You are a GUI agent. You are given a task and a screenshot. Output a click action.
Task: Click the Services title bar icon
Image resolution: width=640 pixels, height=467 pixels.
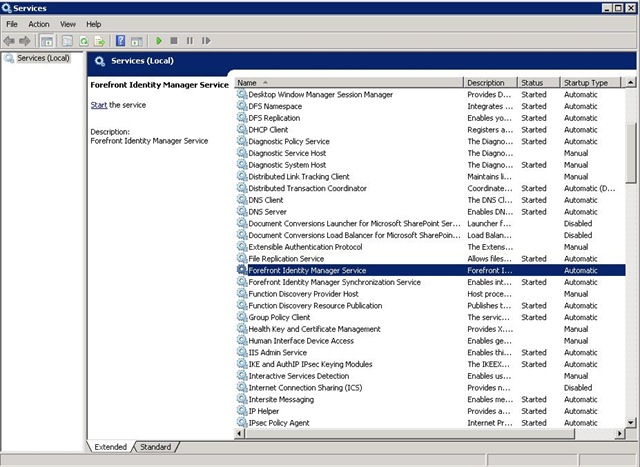click(x=7, y=8)
